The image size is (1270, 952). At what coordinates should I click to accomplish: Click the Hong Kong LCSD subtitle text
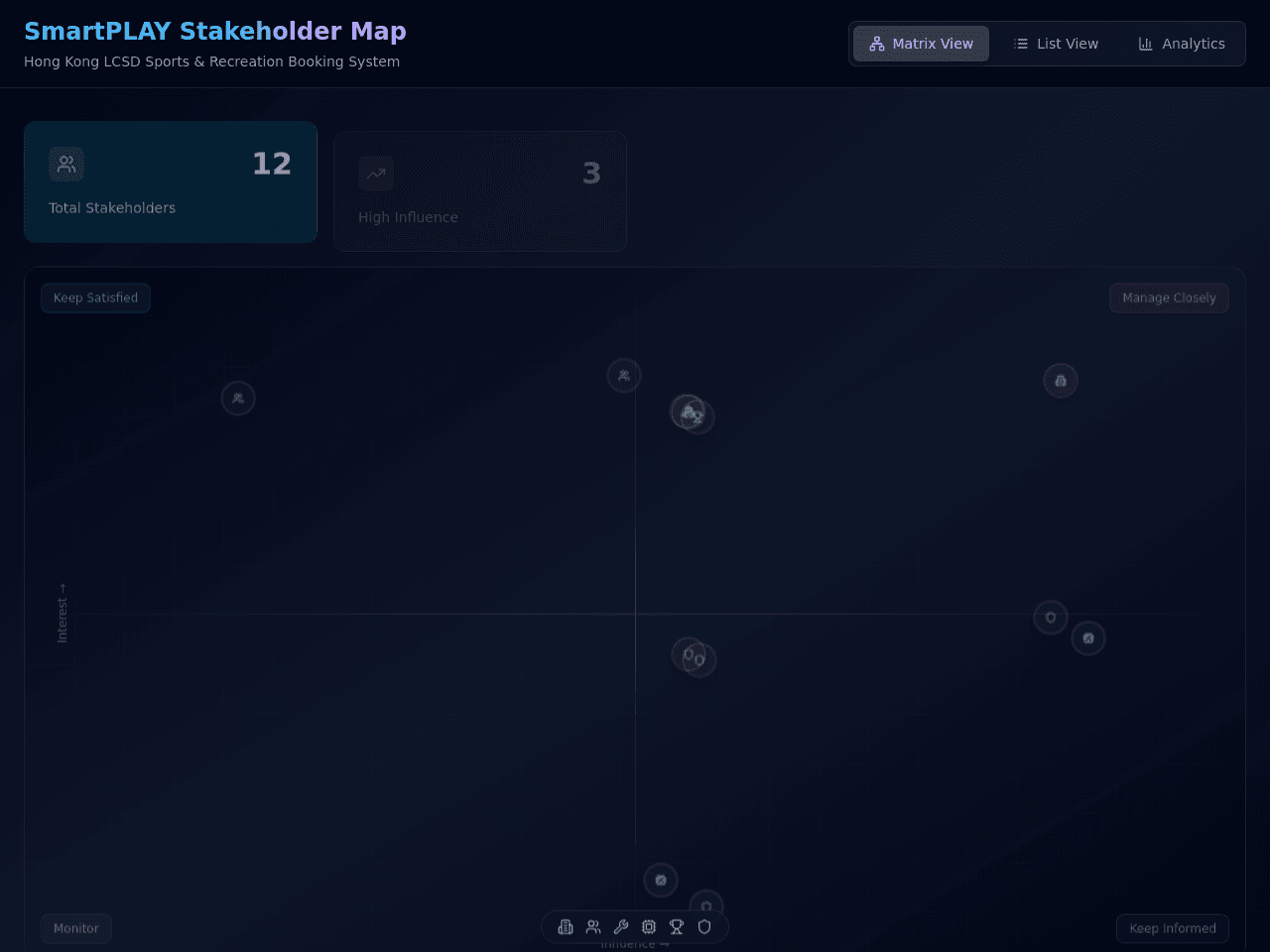[211, 61]
